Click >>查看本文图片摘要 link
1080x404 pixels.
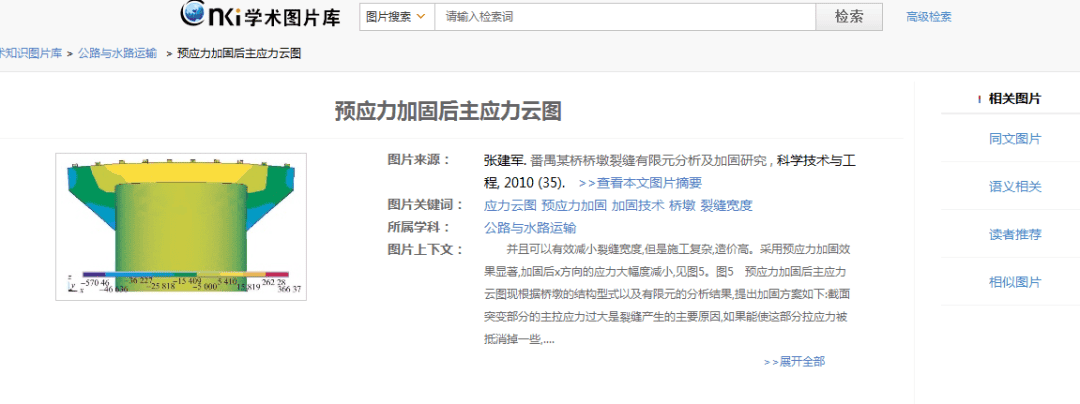point(641,183)
